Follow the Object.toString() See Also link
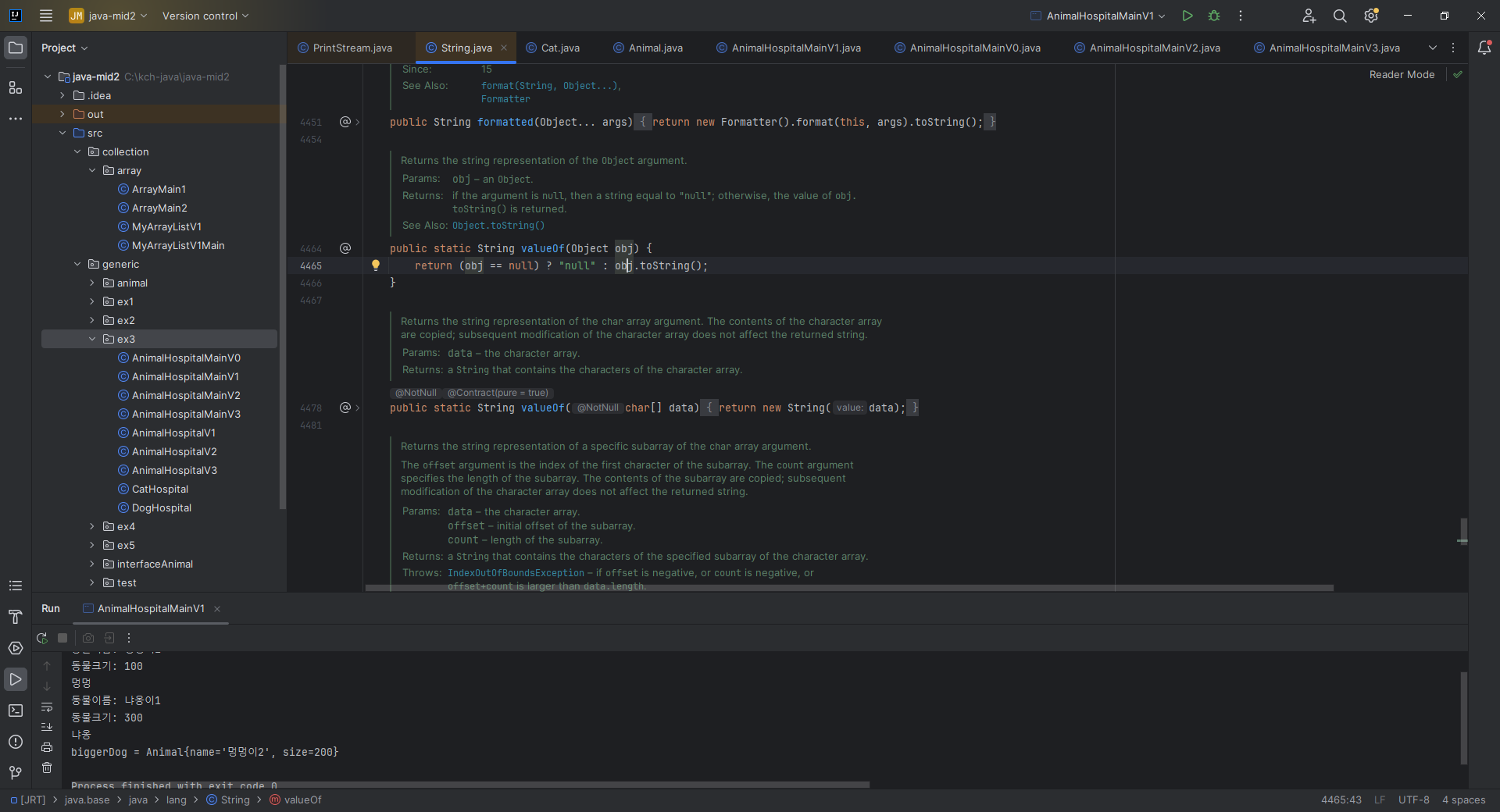The width and height of the screenshot is (1500, 812). pos(498,226)
